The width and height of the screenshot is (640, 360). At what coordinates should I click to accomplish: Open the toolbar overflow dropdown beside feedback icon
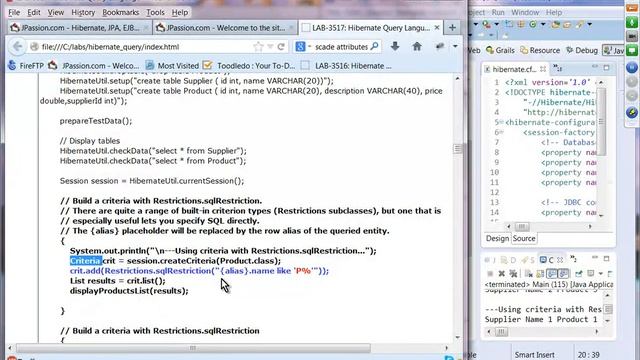click(455, 47)
